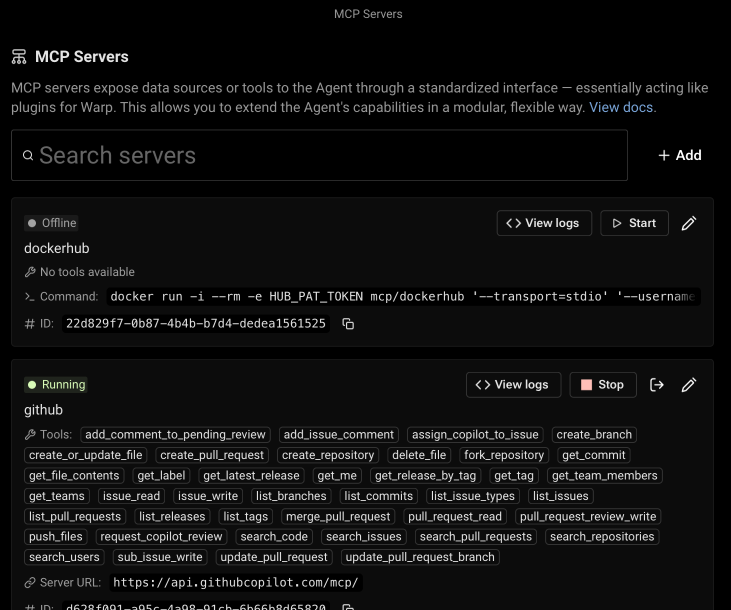Click the search_code tool tag
Screen dimensions: 731x610
[274, 537]
